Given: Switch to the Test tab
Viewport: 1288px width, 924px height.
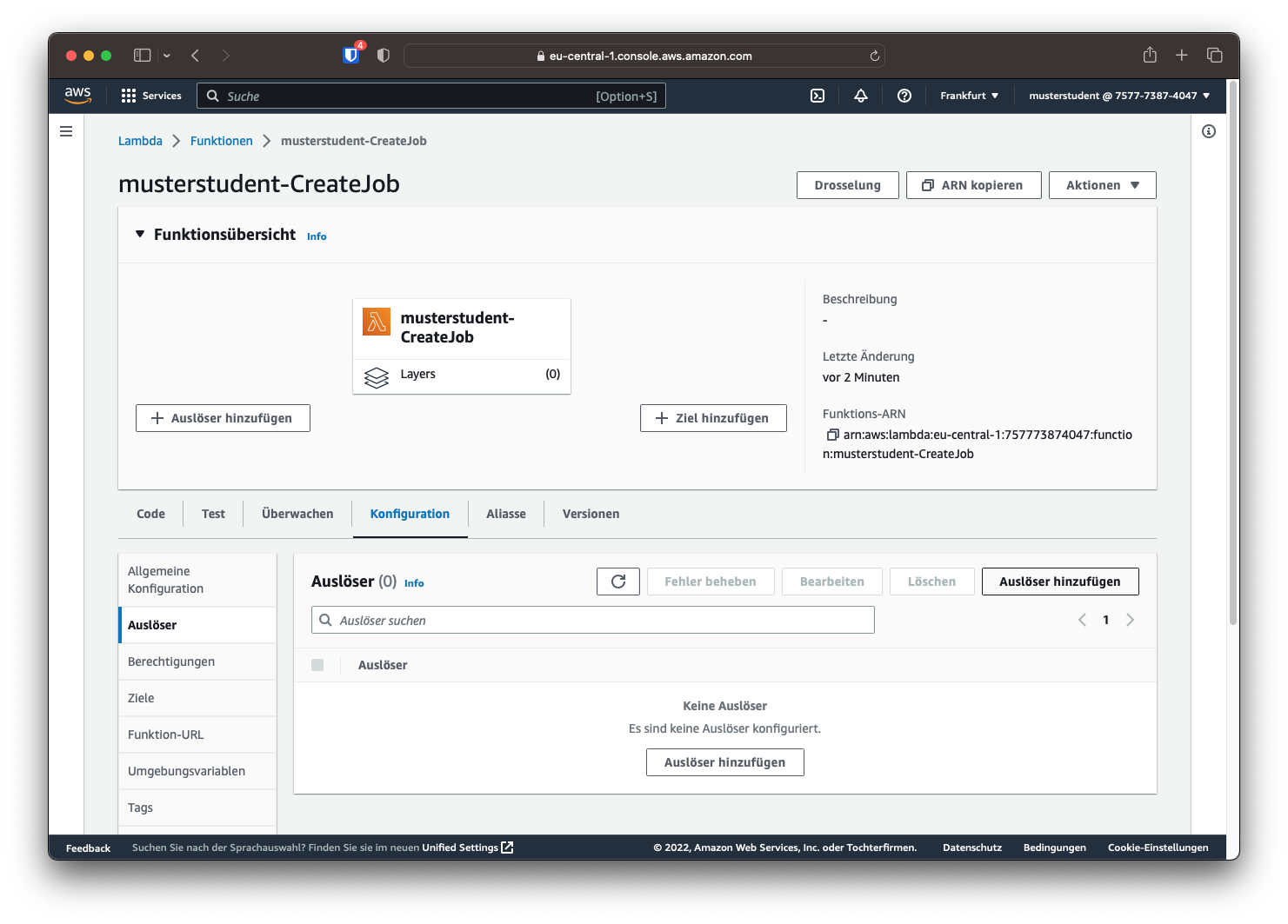Looking at the screenshot, I should pyautogui.click(x=213, y=514).
